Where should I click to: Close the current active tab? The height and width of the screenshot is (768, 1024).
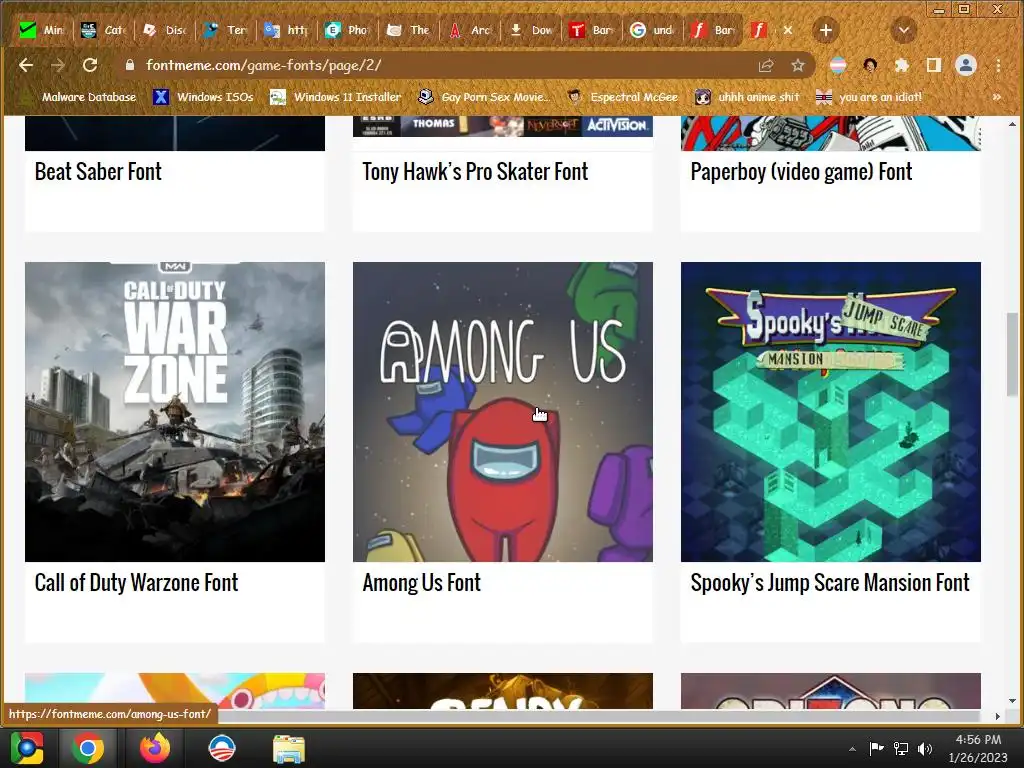(x=788, y=30)
